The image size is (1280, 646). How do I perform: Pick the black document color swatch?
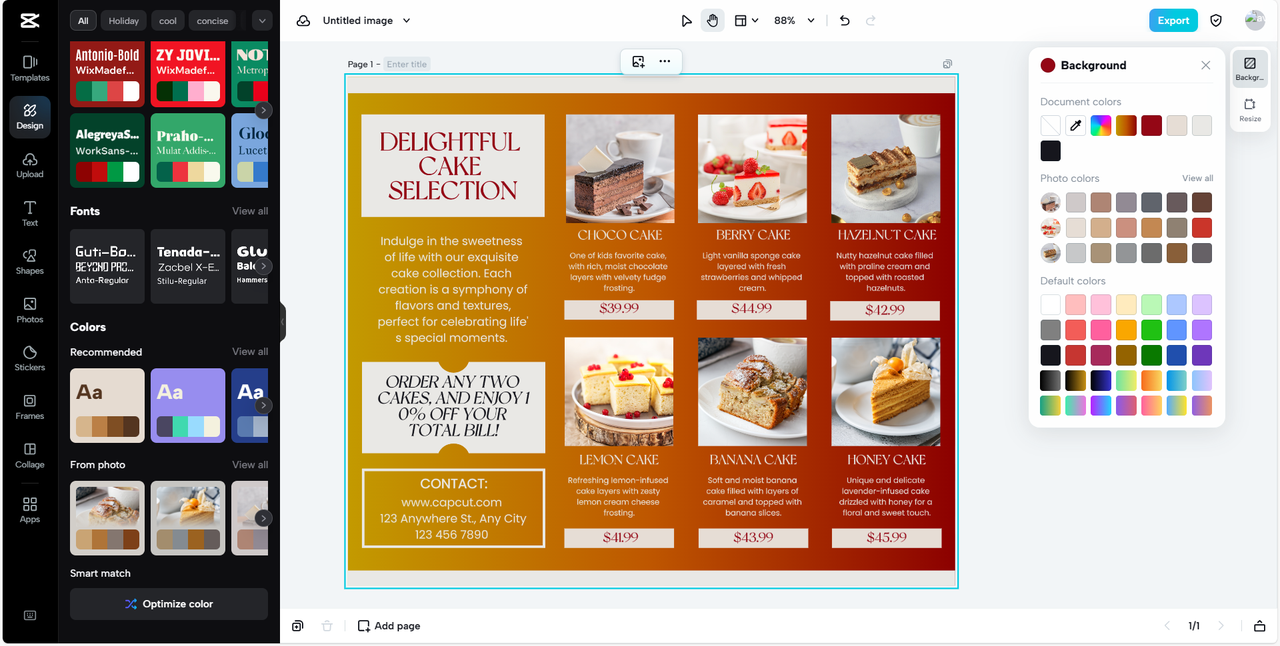(x=1050, y=151)
